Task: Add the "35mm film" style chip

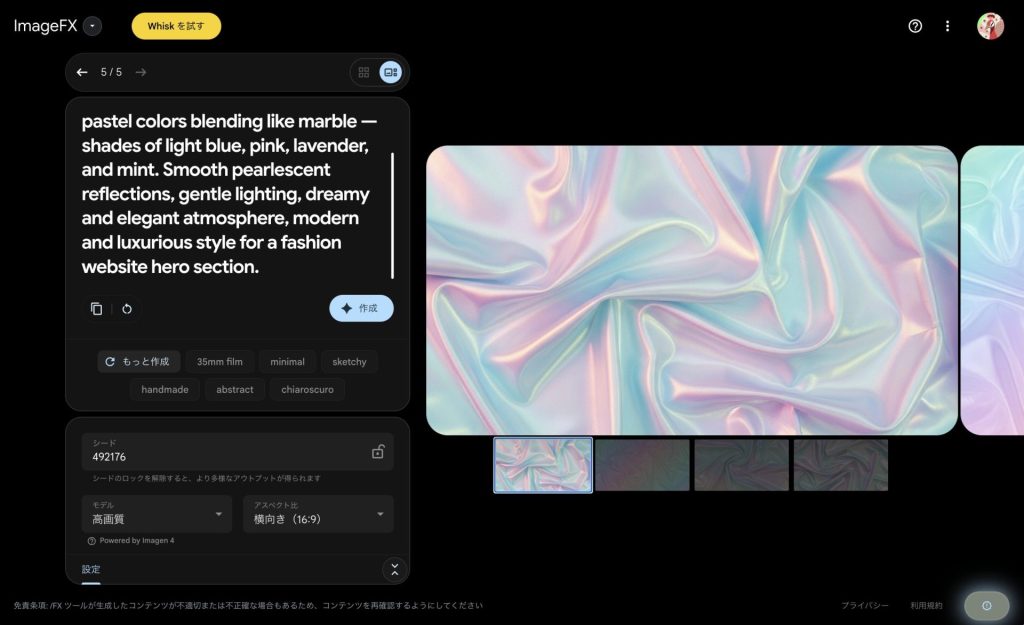Action: pos(219,362)
